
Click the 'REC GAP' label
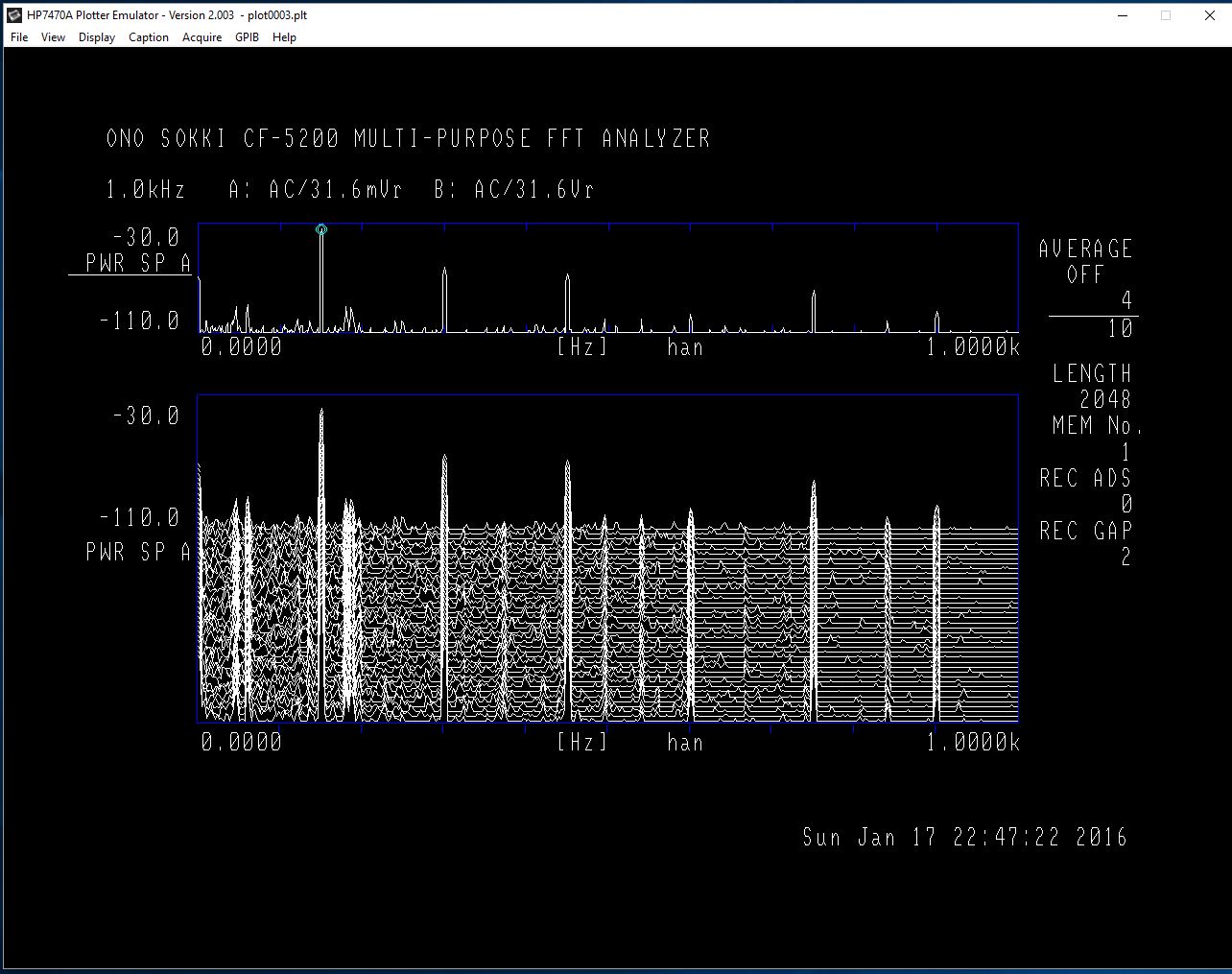point(1085,531)
